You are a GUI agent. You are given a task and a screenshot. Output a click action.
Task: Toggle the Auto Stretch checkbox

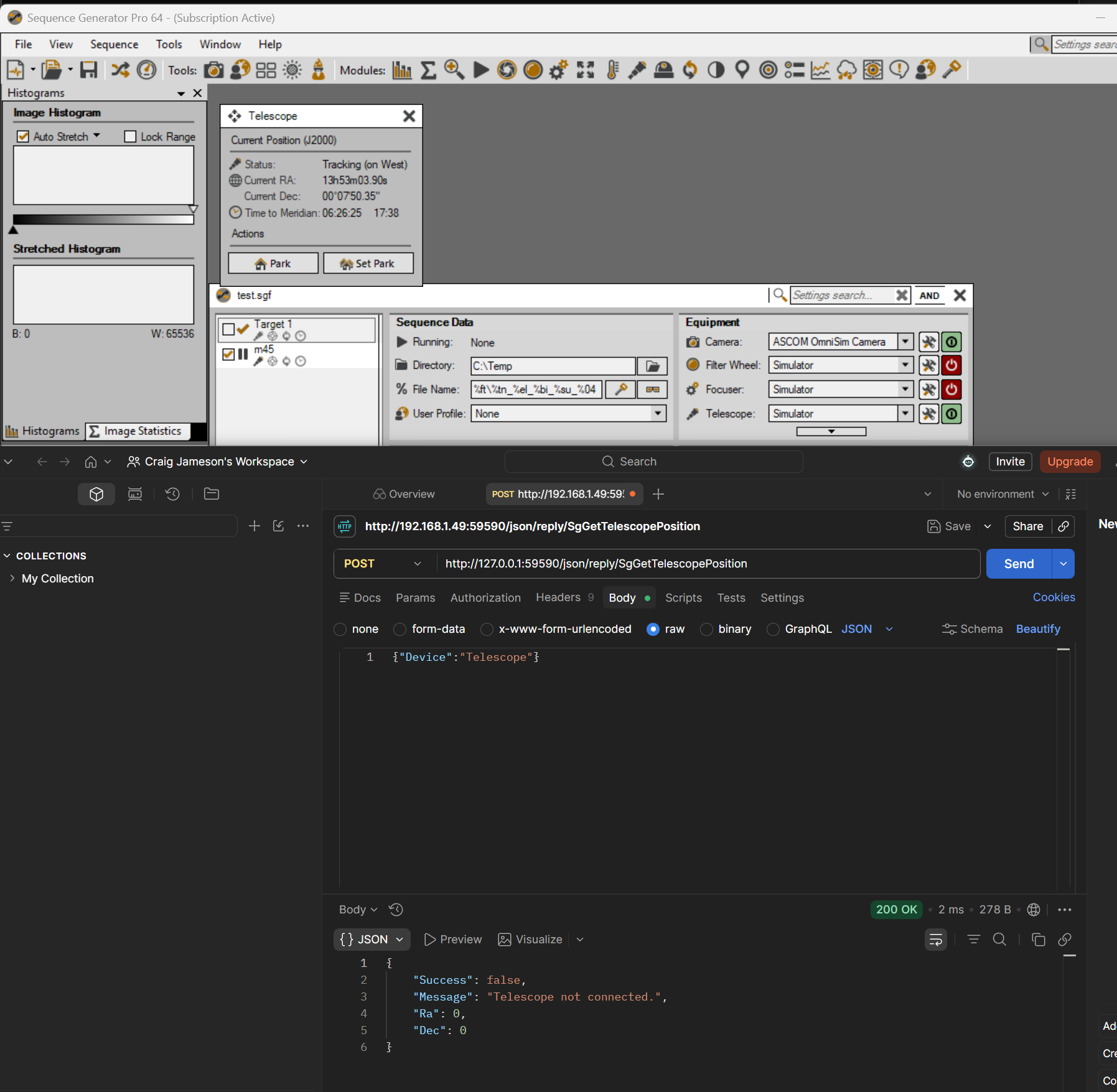23,136
